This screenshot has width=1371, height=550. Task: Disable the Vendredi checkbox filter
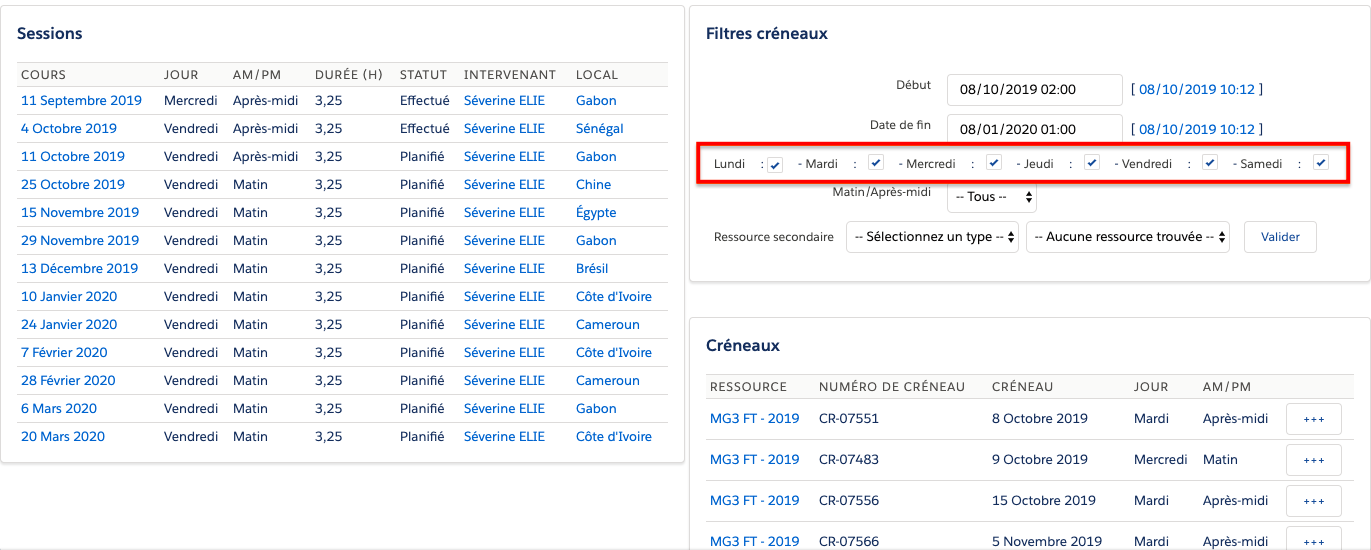tap(1210, 163)
